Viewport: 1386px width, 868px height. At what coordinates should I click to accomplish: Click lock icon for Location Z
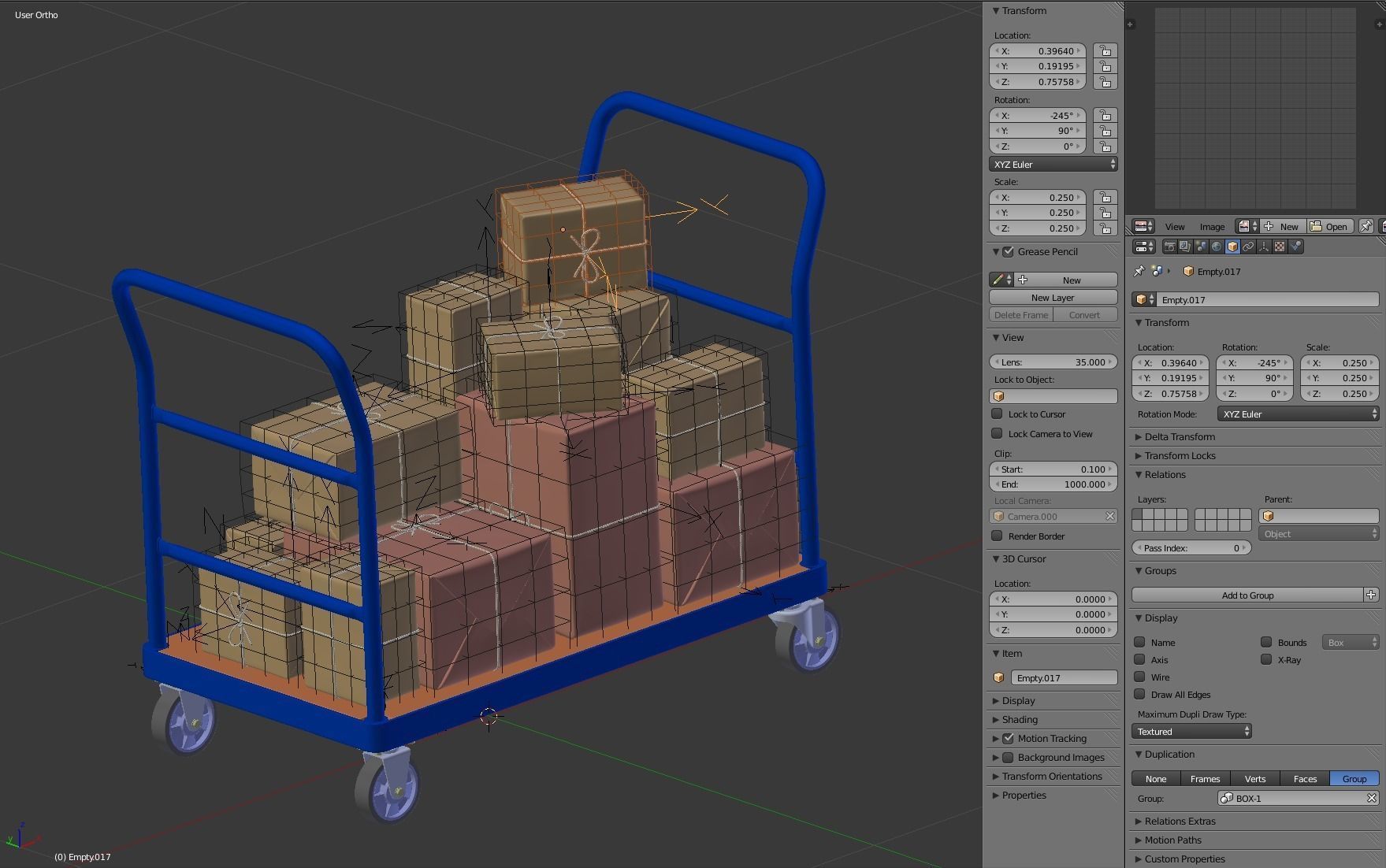click(1105, 82)
